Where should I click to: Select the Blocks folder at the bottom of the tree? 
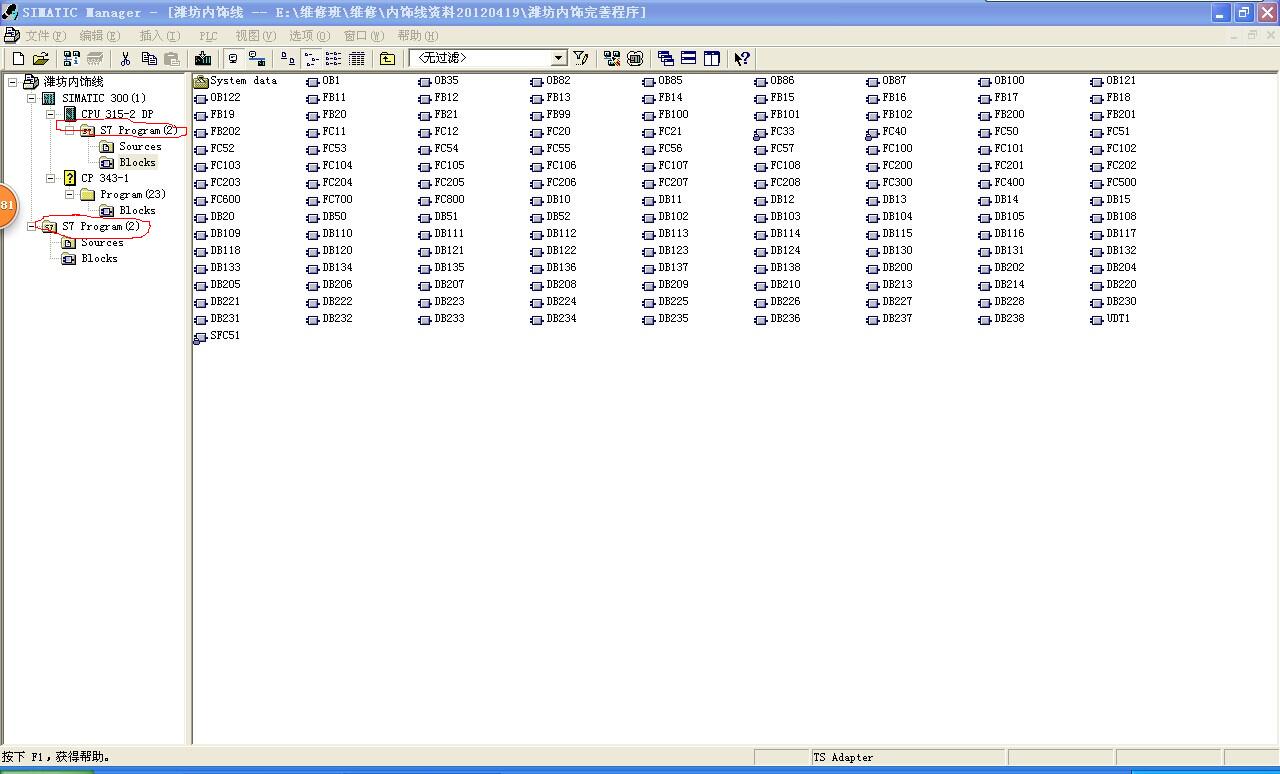(x=99, y=258)
